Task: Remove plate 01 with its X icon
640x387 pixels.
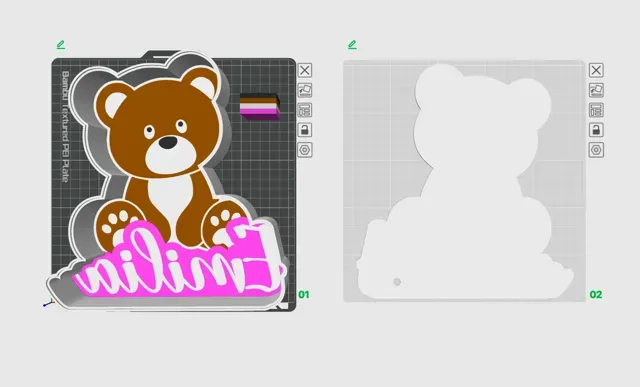Action: click(305, 70)
